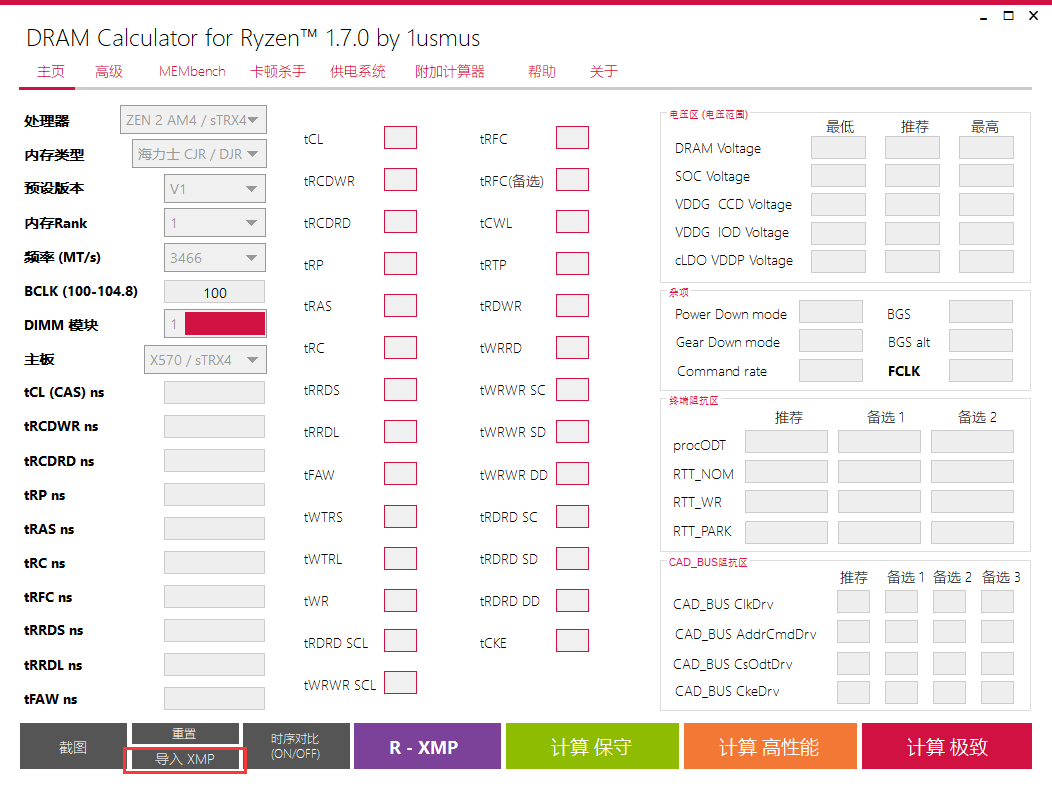Click the orange 计算 高性能 button
The height and width of the screenshot is (790, 1052).
pos(770,746)
